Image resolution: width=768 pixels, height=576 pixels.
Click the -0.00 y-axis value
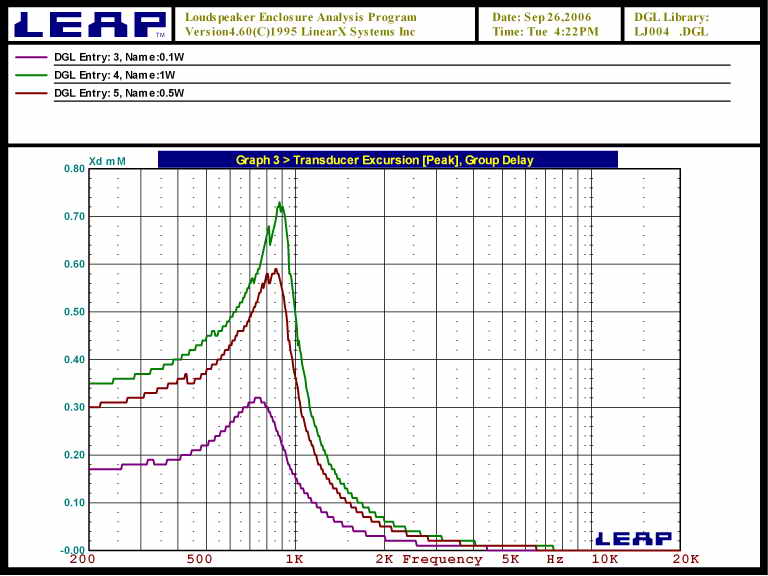tap(72, 550)
